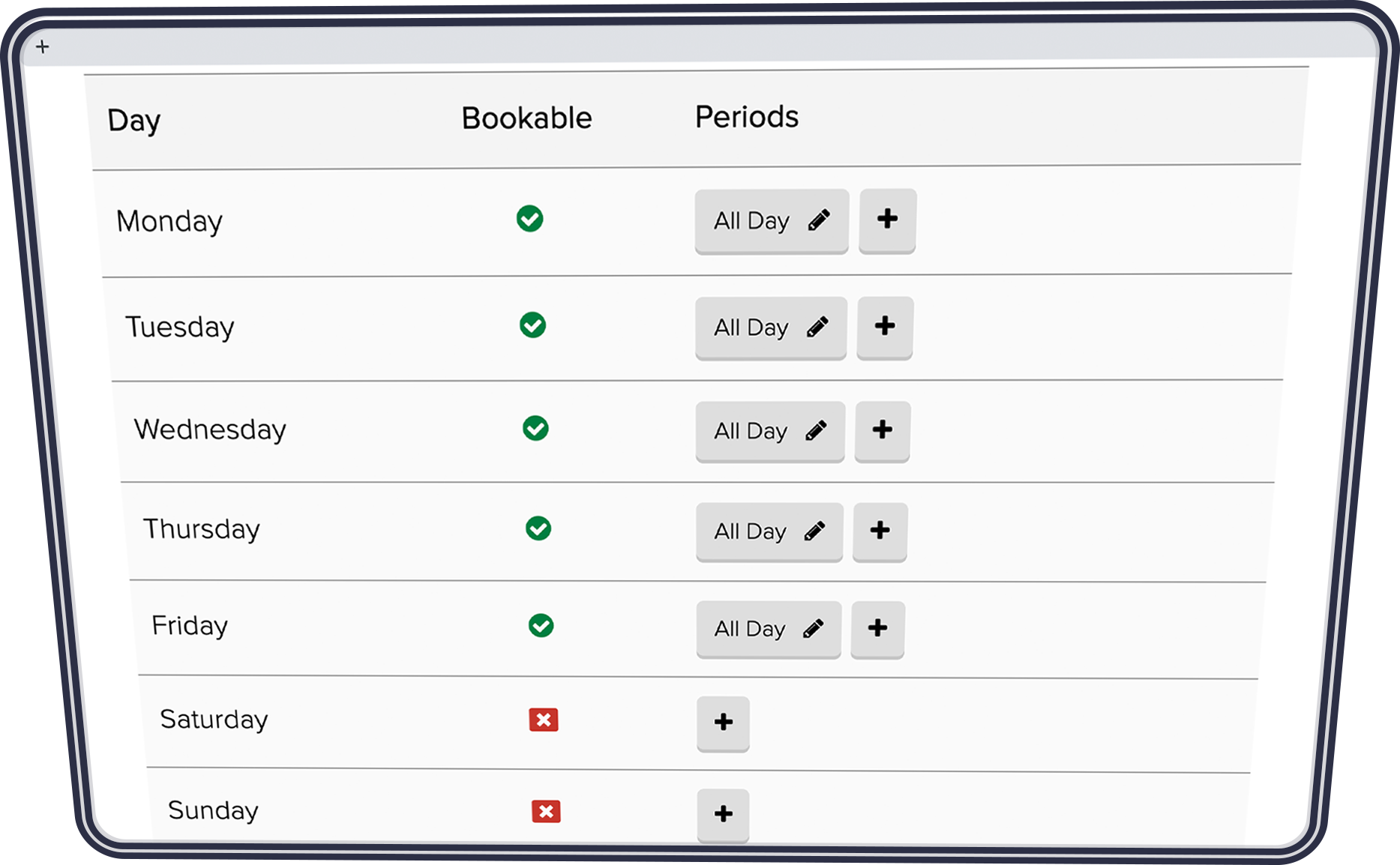Image resolution: width=1400 pixels, height=865 pixels.
Task: Click the Bookable column header
Action: (x=526, y=118)
